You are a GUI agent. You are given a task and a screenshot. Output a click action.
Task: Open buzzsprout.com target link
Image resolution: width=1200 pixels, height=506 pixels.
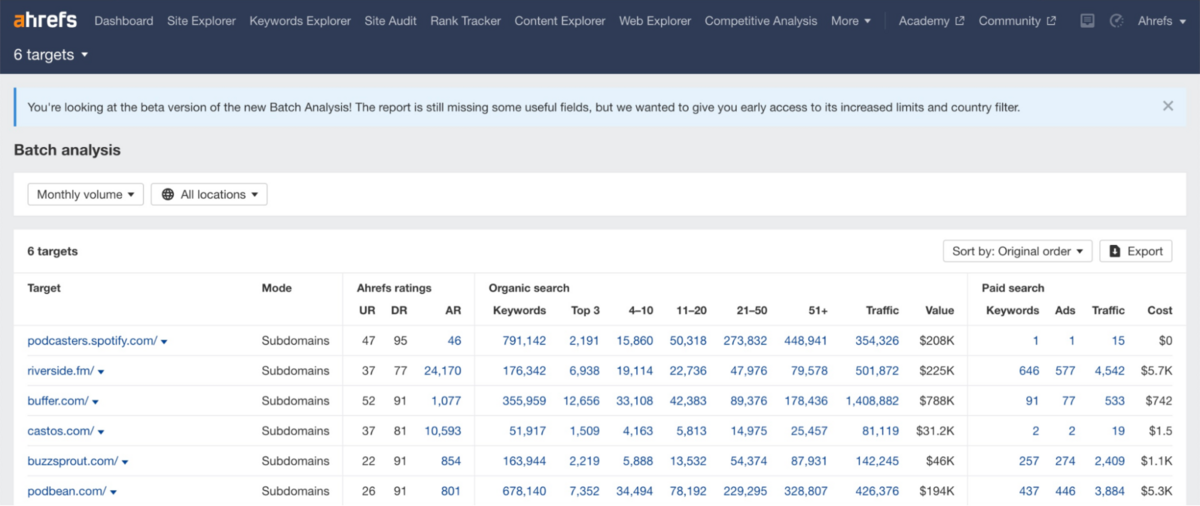coord(72,461)
